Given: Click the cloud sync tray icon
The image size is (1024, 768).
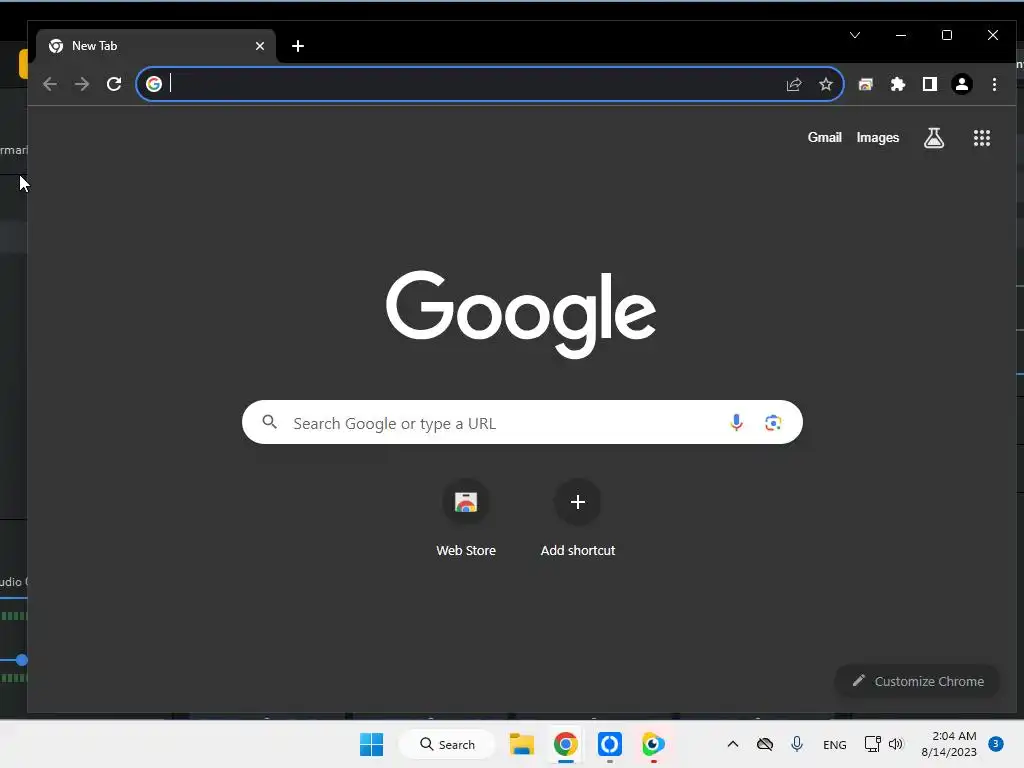Looking at the screenshot, I should click(x=765, y=744).
